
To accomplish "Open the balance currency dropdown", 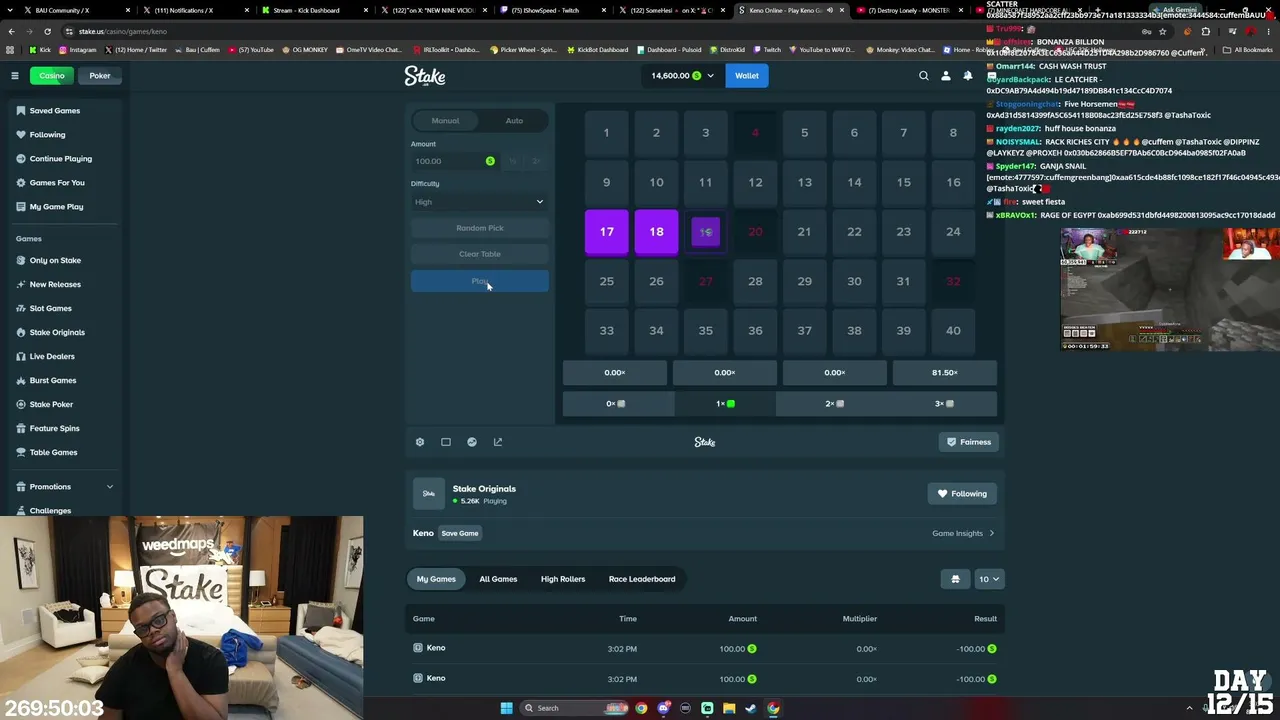I will point(683,76).
